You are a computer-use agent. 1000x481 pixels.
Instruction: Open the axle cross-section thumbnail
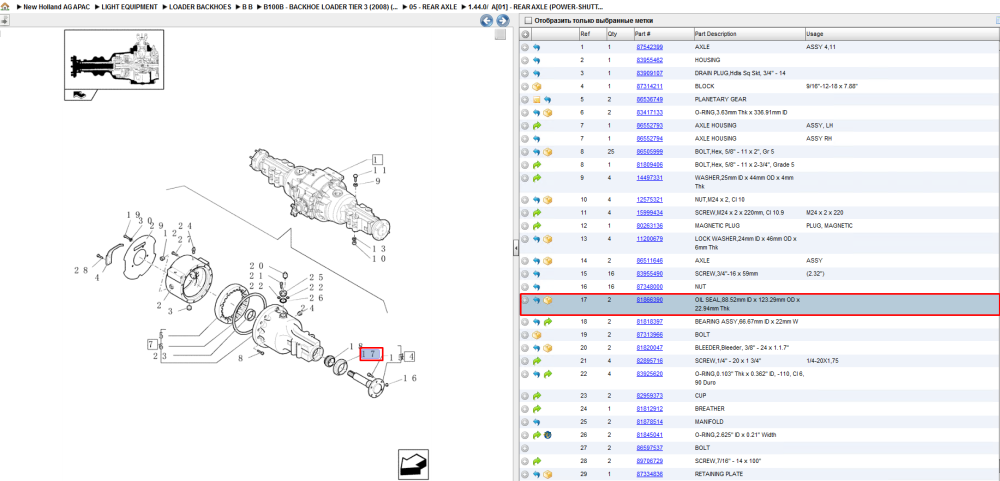(x=114, y=59)
